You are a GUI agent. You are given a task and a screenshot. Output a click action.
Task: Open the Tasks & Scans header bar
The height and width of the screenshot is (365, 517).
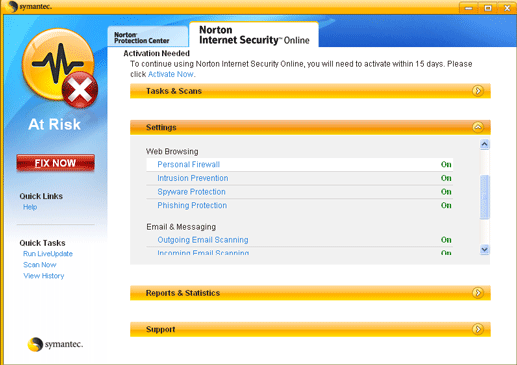(310, 91)
